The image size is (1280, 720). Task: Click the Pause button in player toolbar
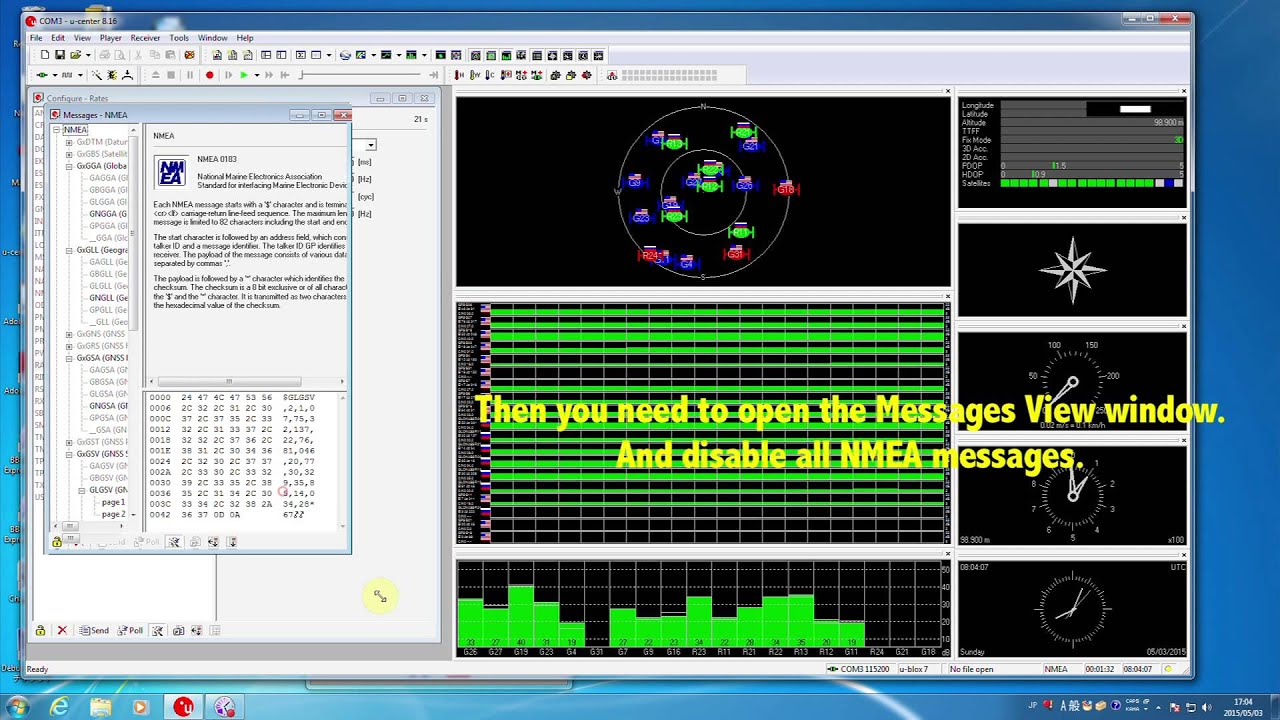(190, 75)
